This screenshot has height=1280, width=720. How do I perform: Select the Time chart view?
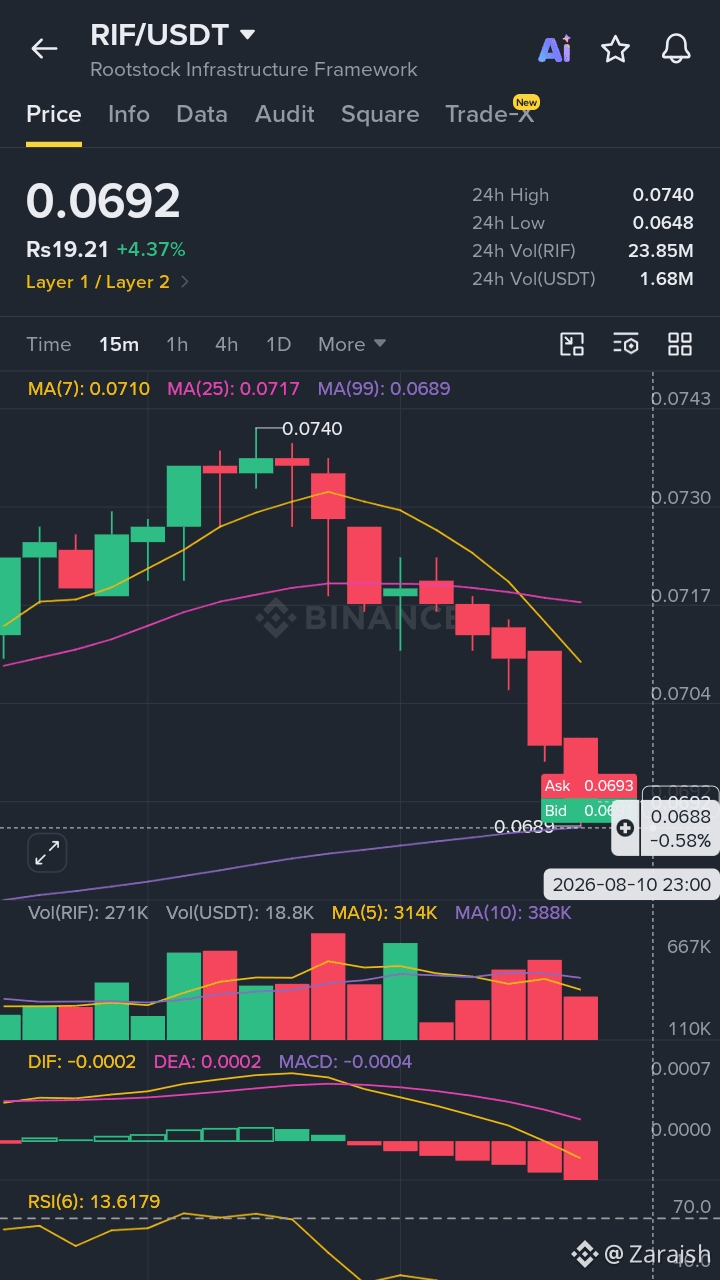tap(49, 344)
